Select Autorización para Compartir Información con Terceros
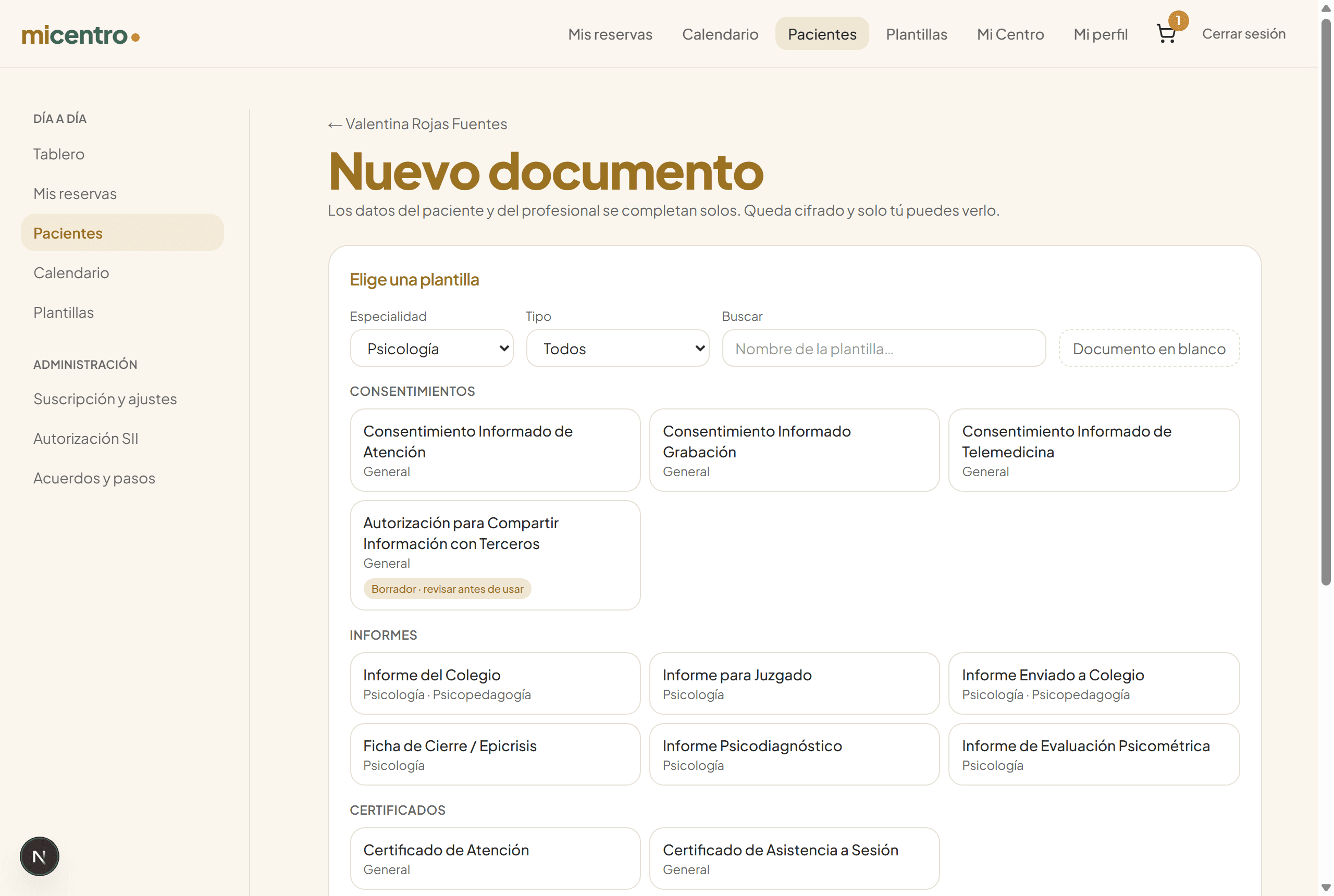This screenshot has height=896, width=1334. point(495,555)
